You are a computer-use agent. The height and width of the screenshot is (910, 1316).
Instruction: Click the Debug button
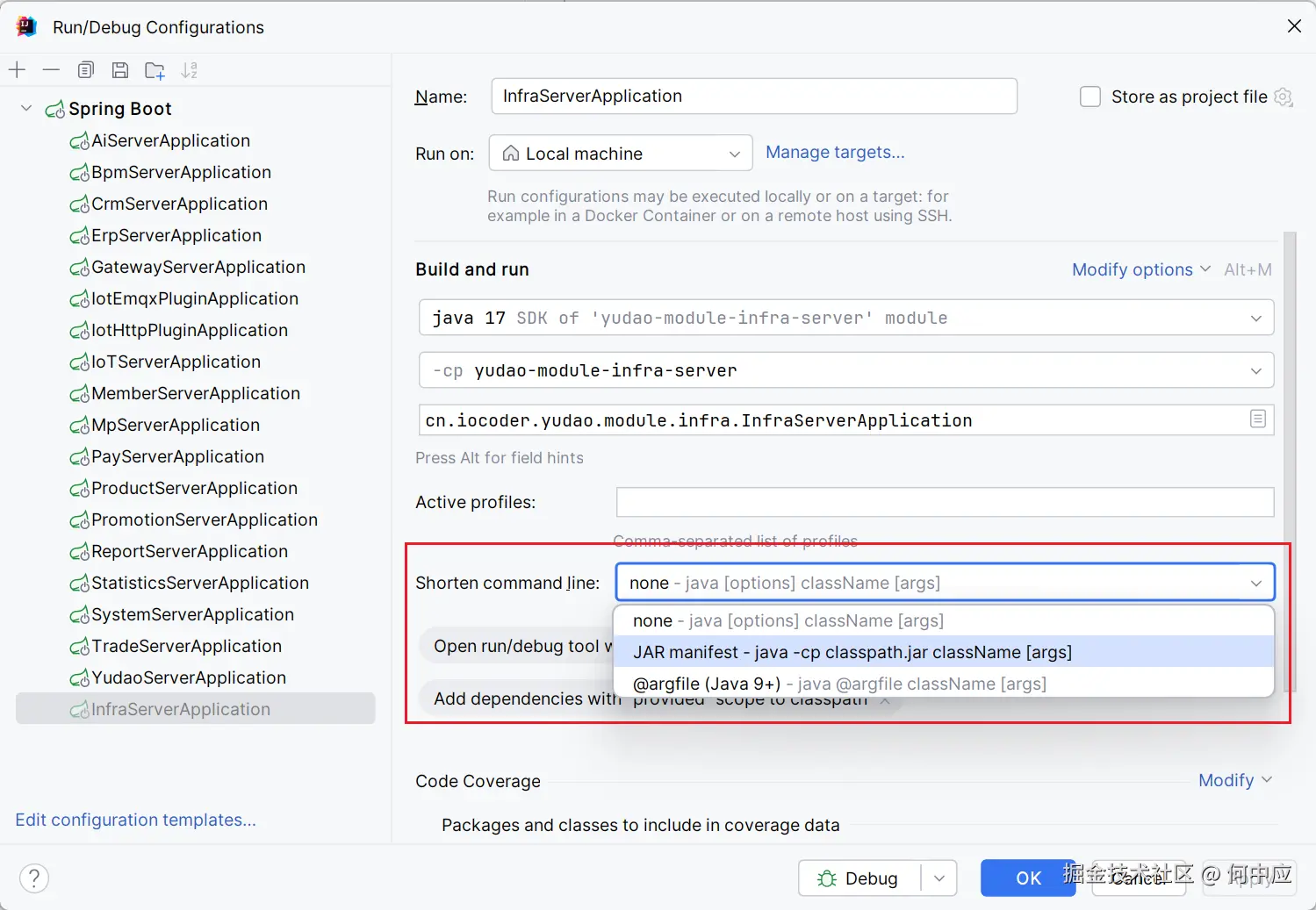pos(859,878)
